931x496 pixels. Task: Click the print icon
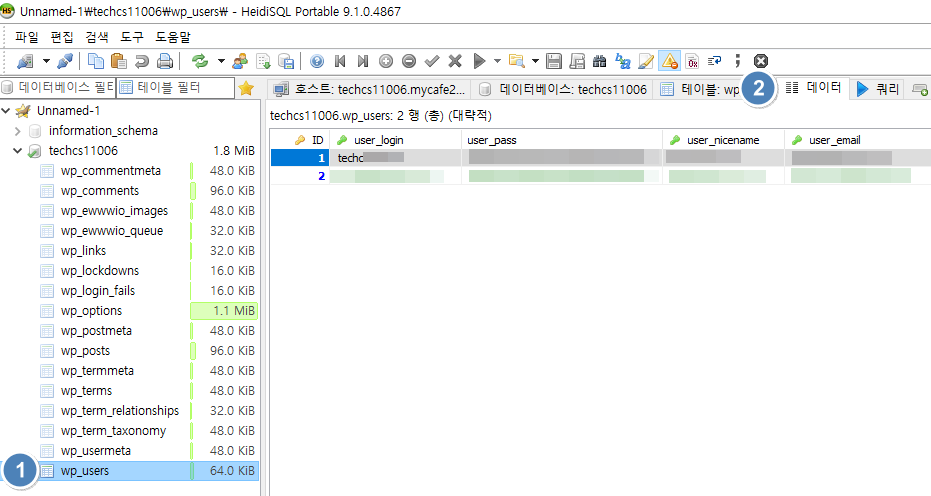[165, 61]
